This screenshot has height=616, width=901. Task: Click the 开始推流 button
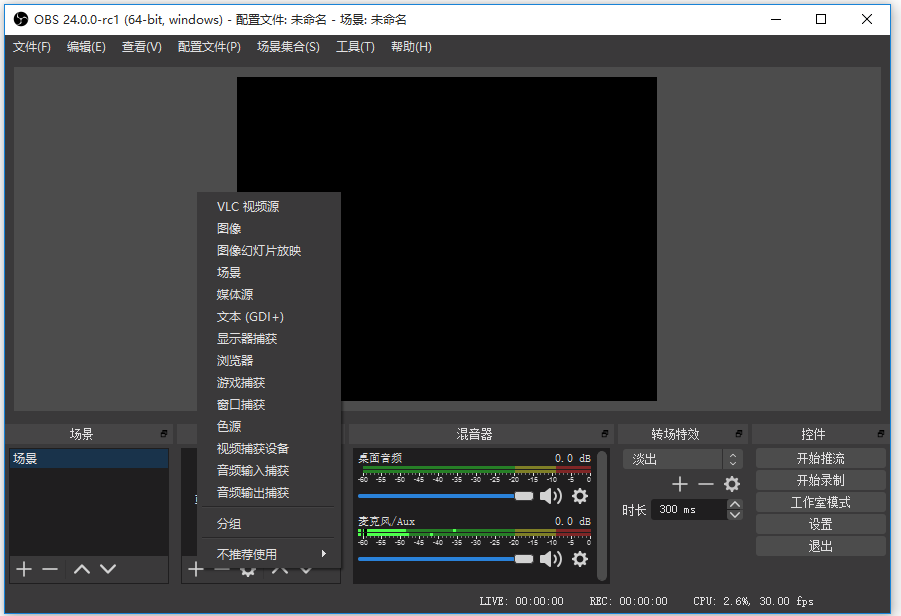pos(820,457)
